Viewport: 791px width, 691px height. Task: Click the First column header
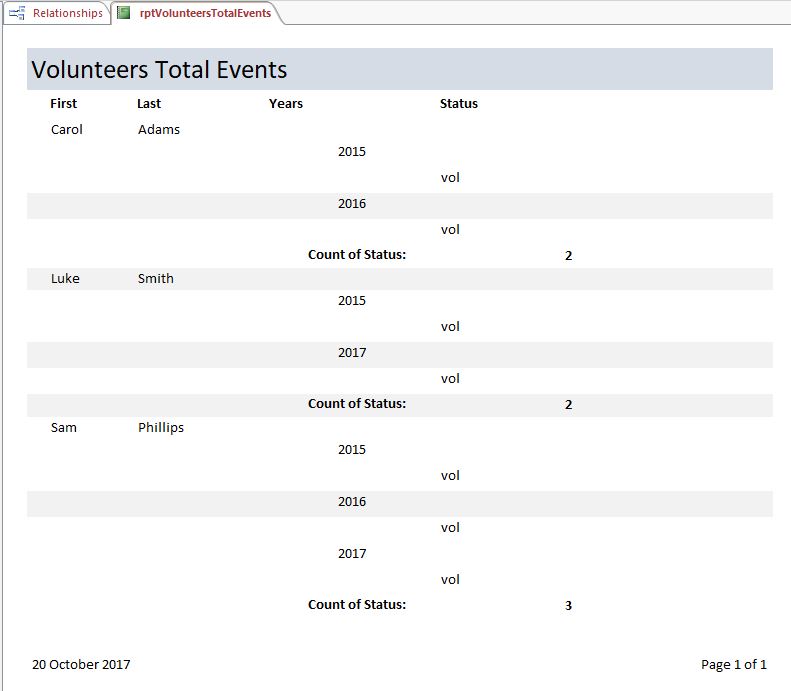click(63, 103)
